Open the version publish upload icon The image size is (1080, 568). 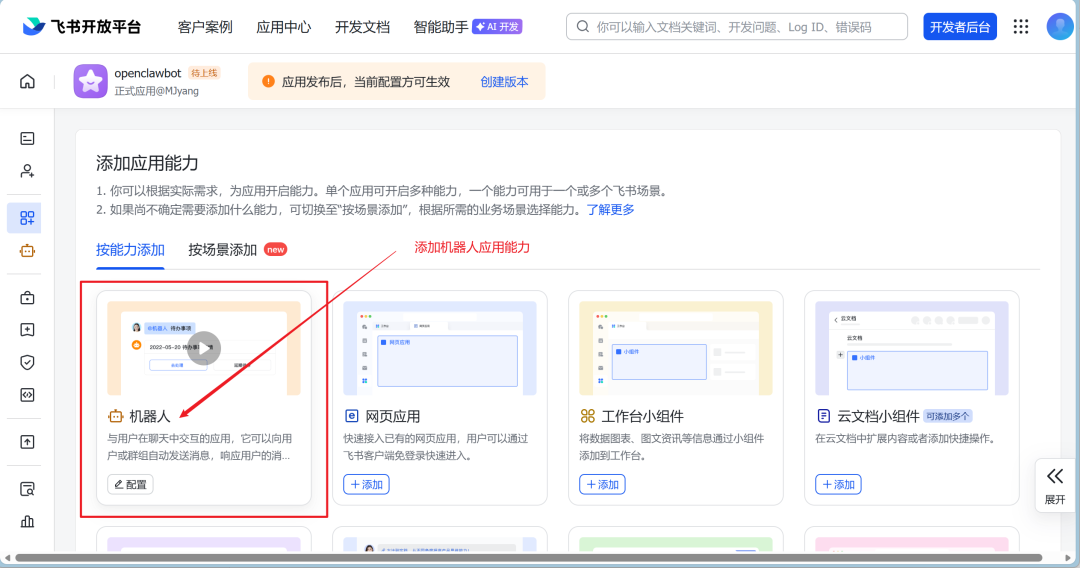[27, 442]
